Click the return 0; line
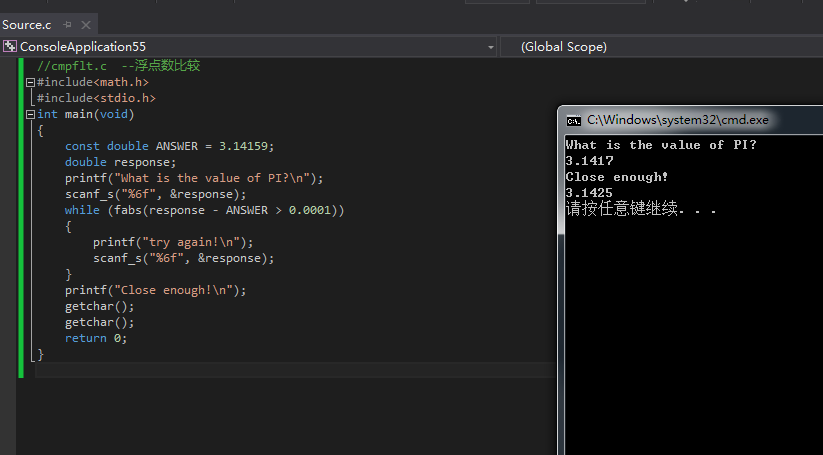Viewport: 823px width, 455px height. tap(96, 338)
